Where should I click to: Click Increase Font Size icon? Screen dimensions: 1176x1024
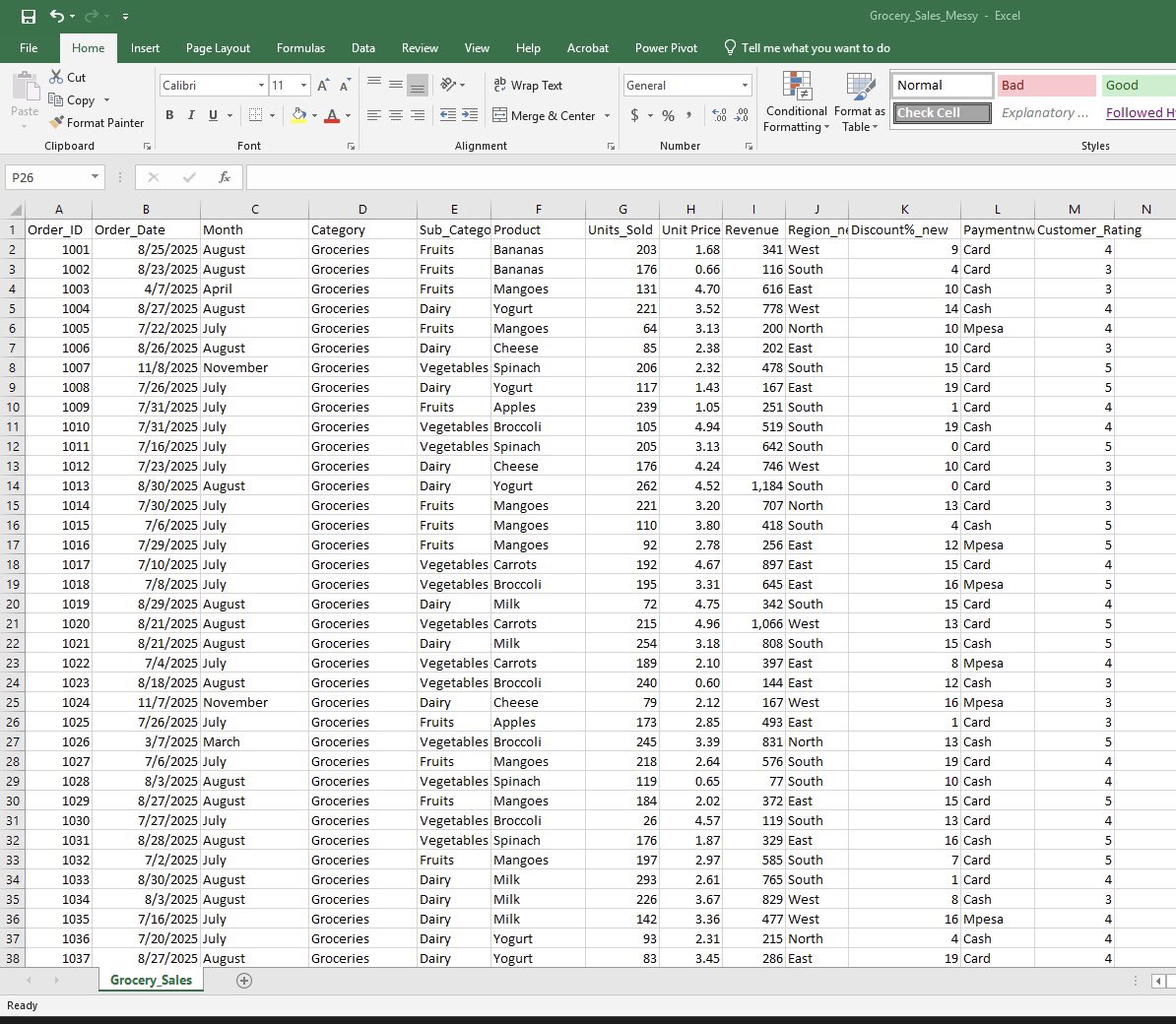click(x=323, y=86)
